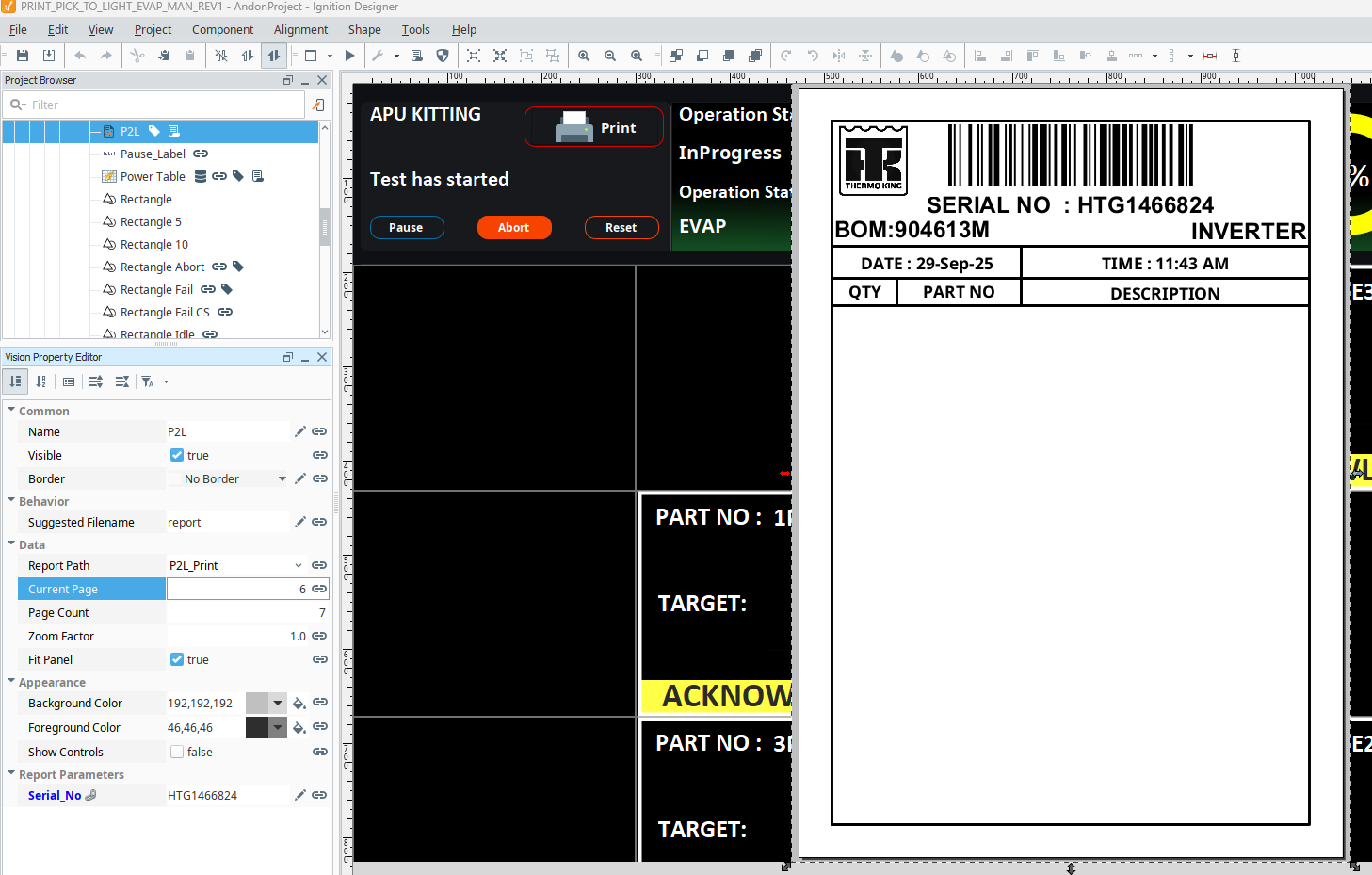This screenshot has height=875, width=1372.
Task: Select Rectangle Abort in Project Browser
Action: click(x=162, y=267)
